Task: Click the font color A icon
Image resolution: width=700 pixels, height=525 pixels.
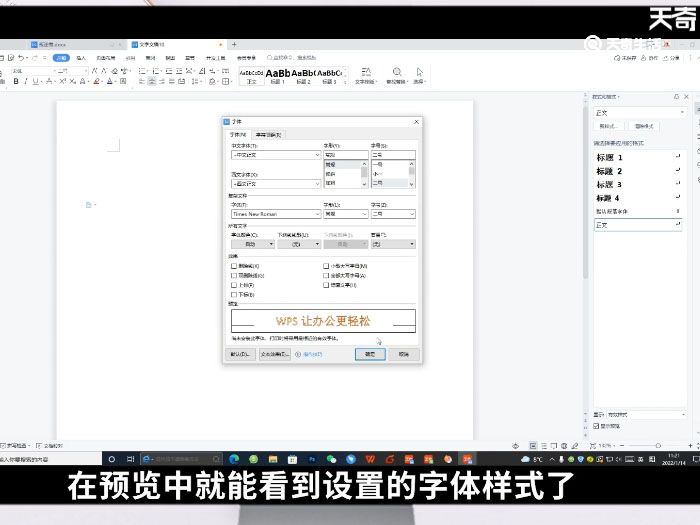Action: click(110, 81)
